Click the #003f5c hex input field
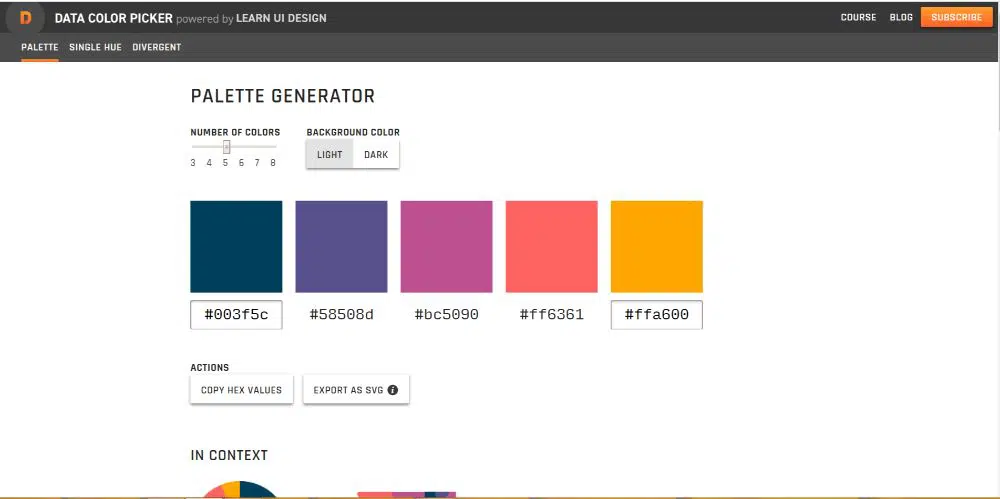This screenshot has width=1000, height=499. click(236, 315)
